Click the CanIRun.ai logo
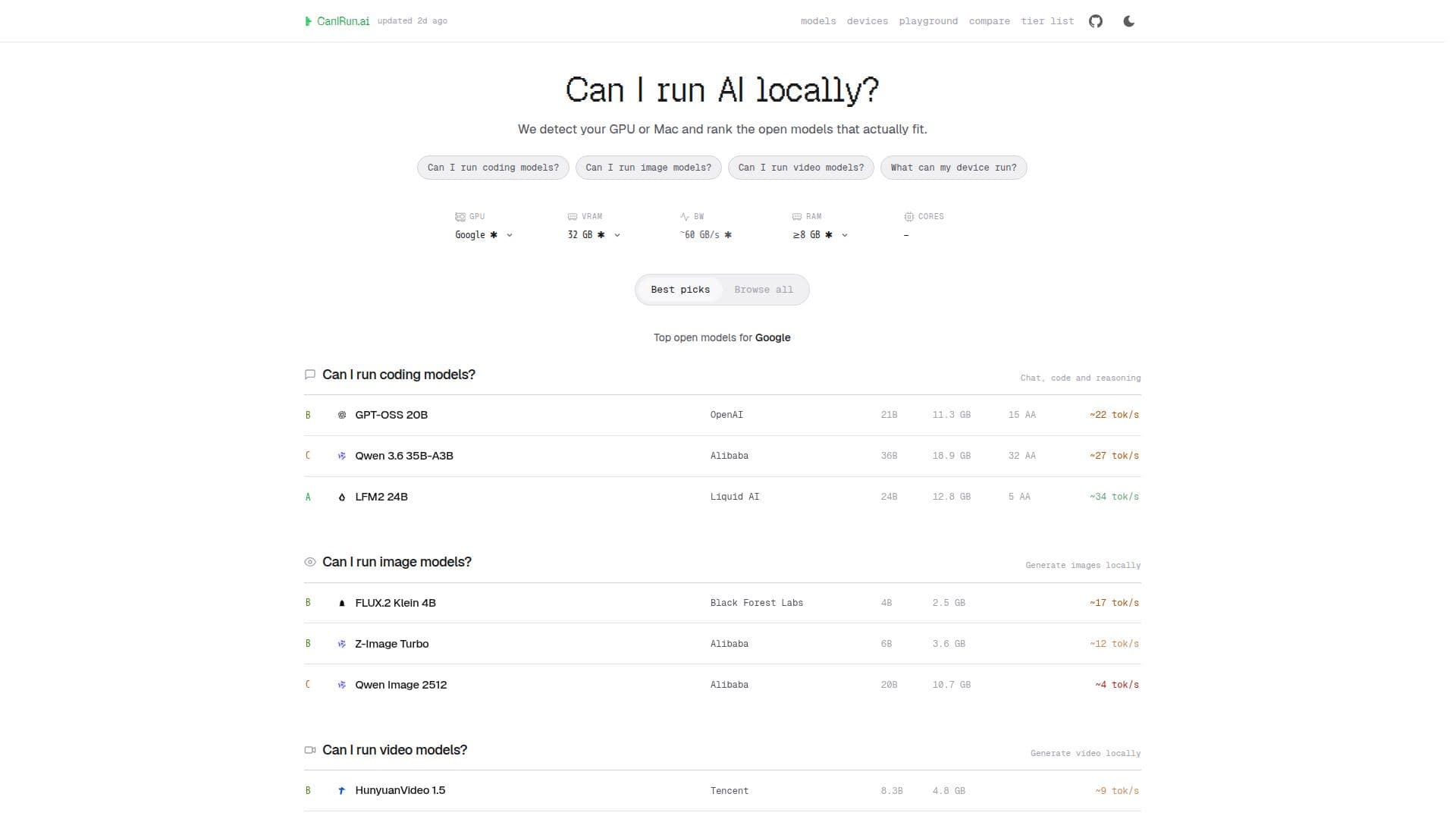 click(337, 21)
